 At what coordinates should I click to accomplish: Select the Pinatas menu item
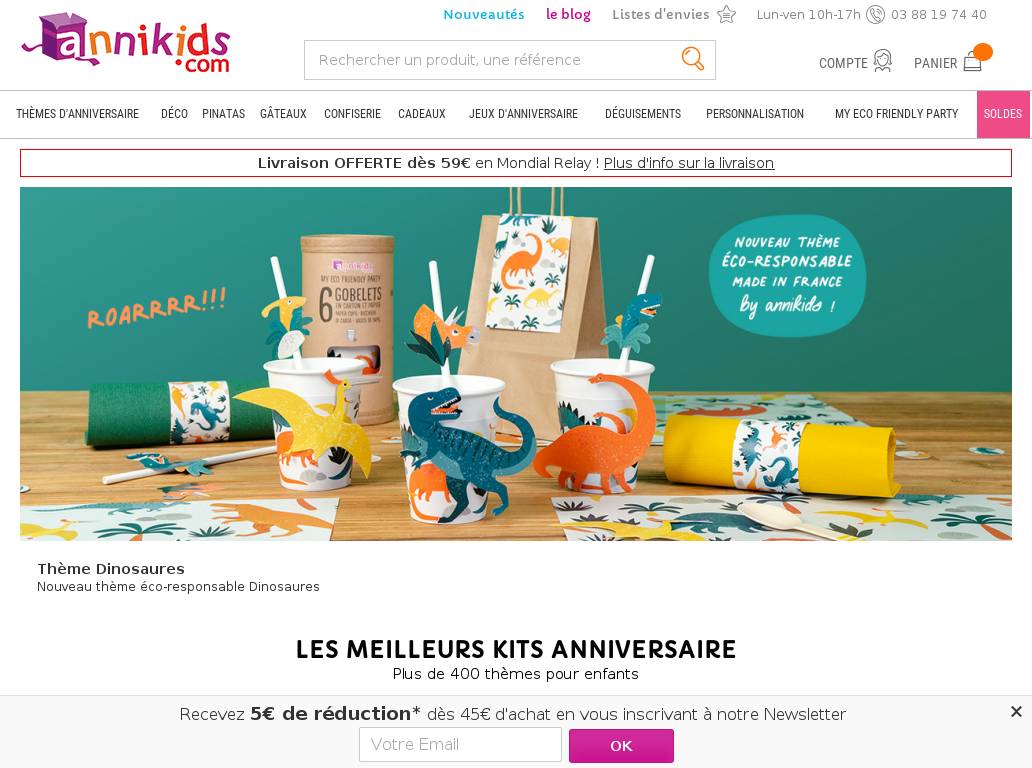[x=223, y=114]
